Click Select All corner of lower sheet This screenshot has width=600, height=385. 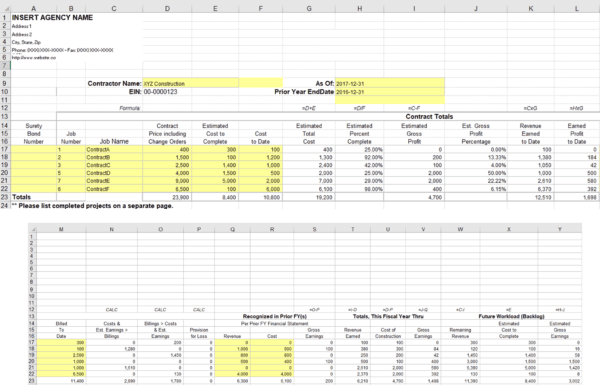(x=33, y=229)
